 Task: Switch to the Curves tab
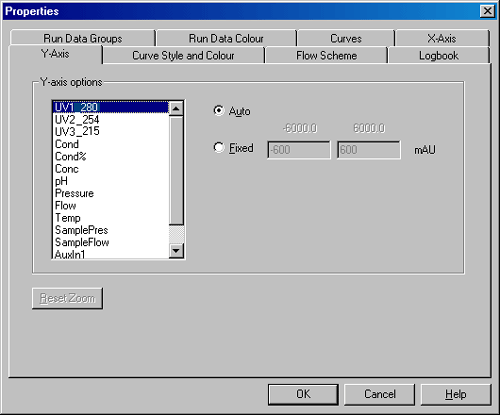tap(346, 38)
